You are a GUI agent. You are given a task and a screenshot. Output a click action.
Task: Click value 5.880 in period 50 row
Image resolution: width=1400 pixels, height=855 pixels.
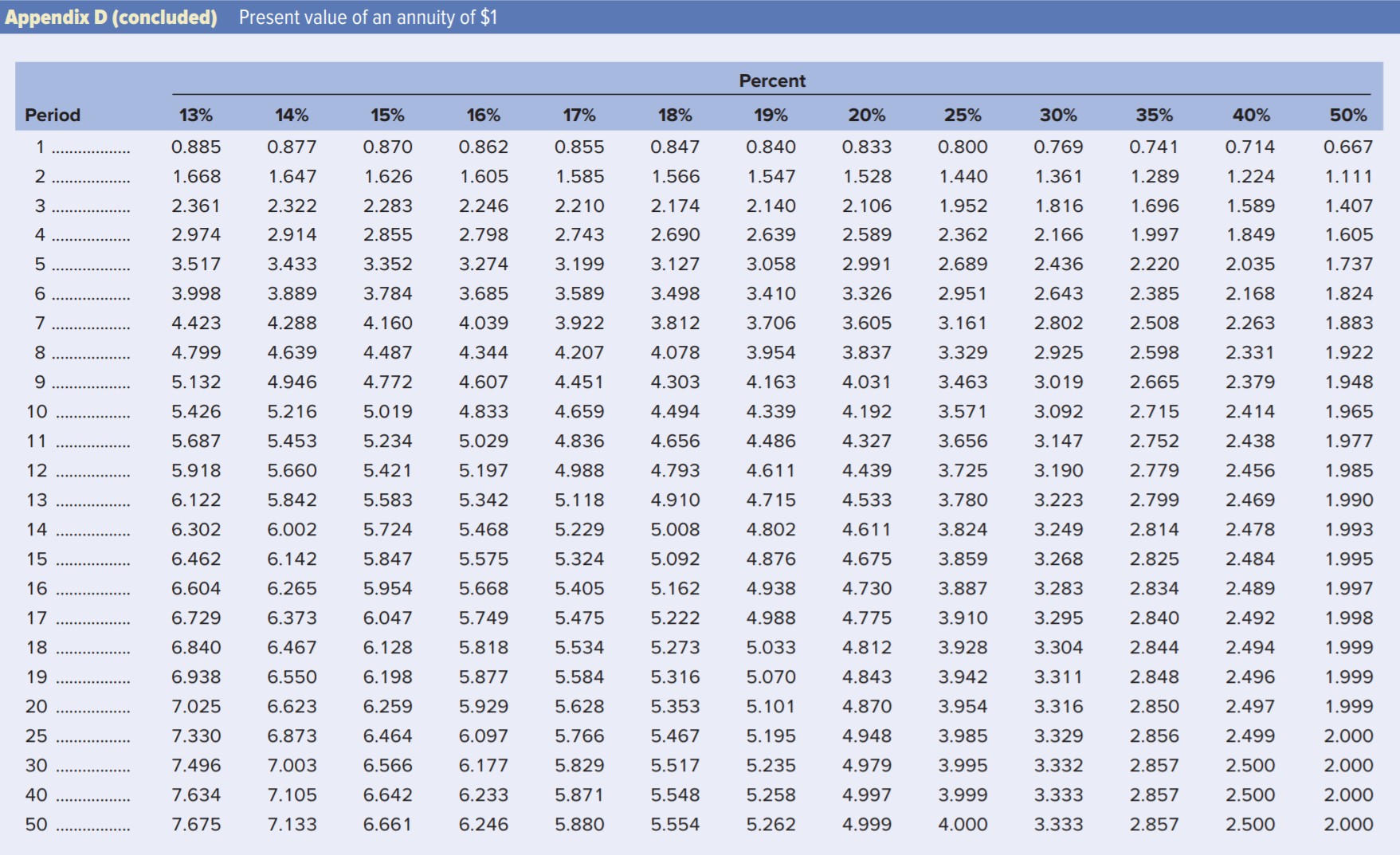click(579, 825)
